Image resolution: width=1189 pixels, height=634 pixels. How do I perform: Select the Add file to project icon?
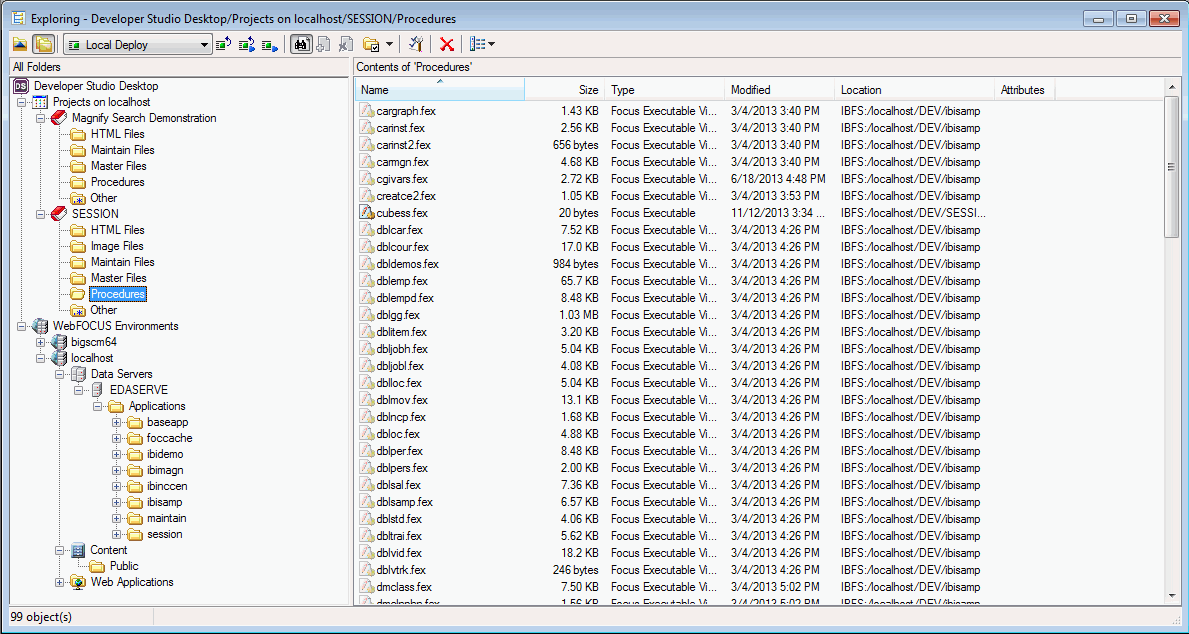click(x=322, y=44)
